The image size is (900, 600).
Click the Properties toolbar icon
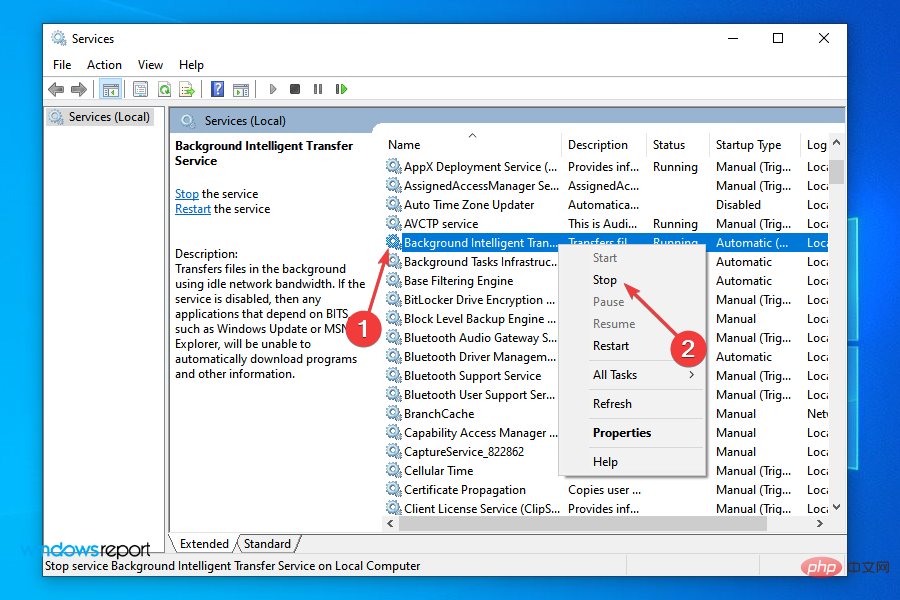point(139,89)
